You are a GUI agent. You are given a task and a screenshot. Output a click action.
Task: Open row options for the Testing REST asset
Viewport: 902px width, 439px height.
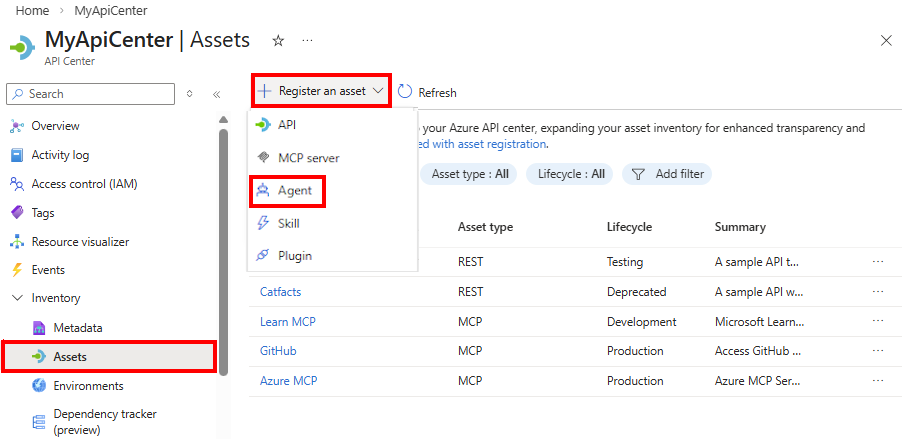click(x=877, y=261)
